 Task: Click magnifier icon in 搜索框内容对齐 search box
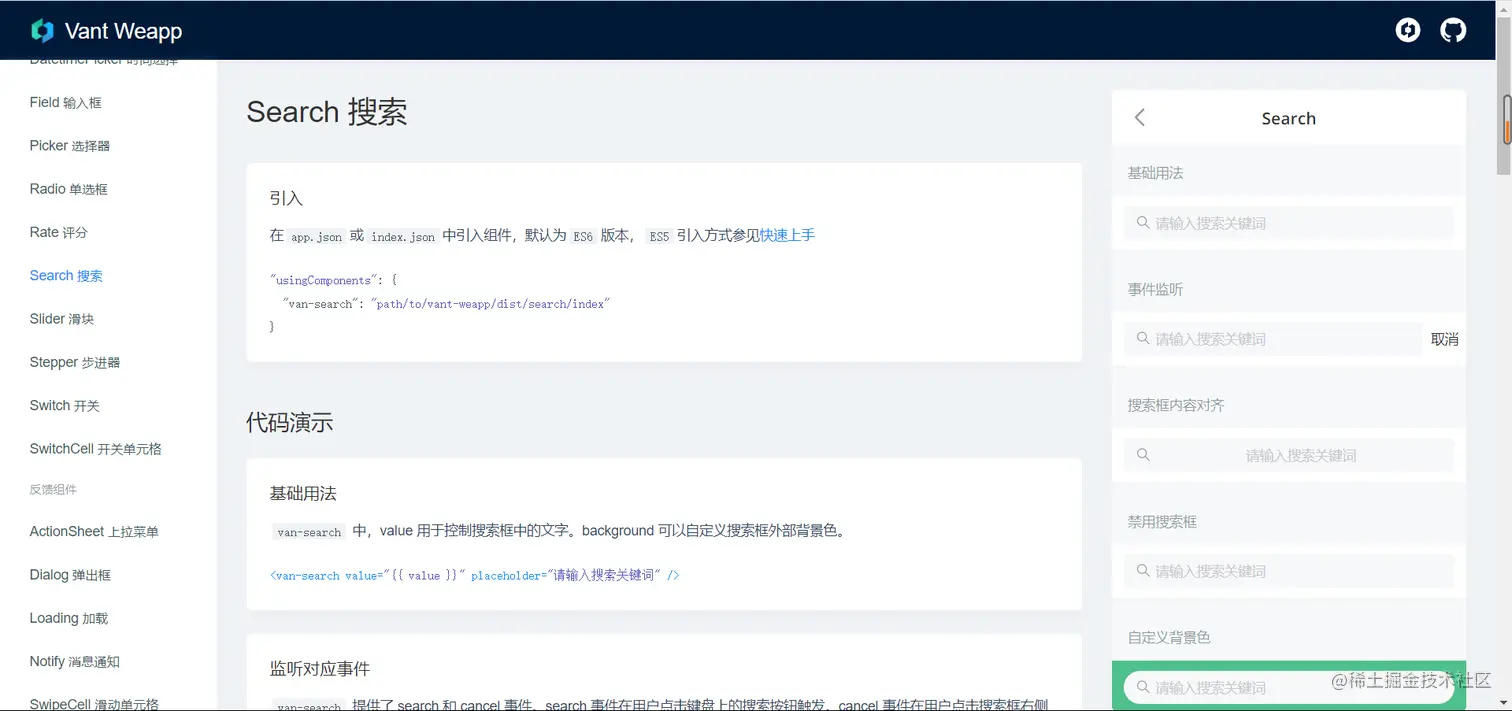[x=1142, y=454]
